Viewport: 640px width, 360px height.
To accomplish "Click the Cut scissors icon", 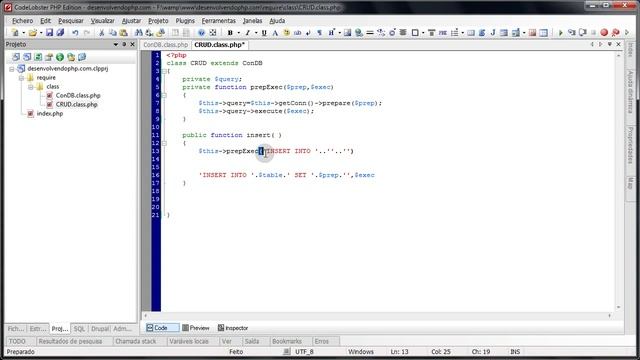I will tap(102, 33).
